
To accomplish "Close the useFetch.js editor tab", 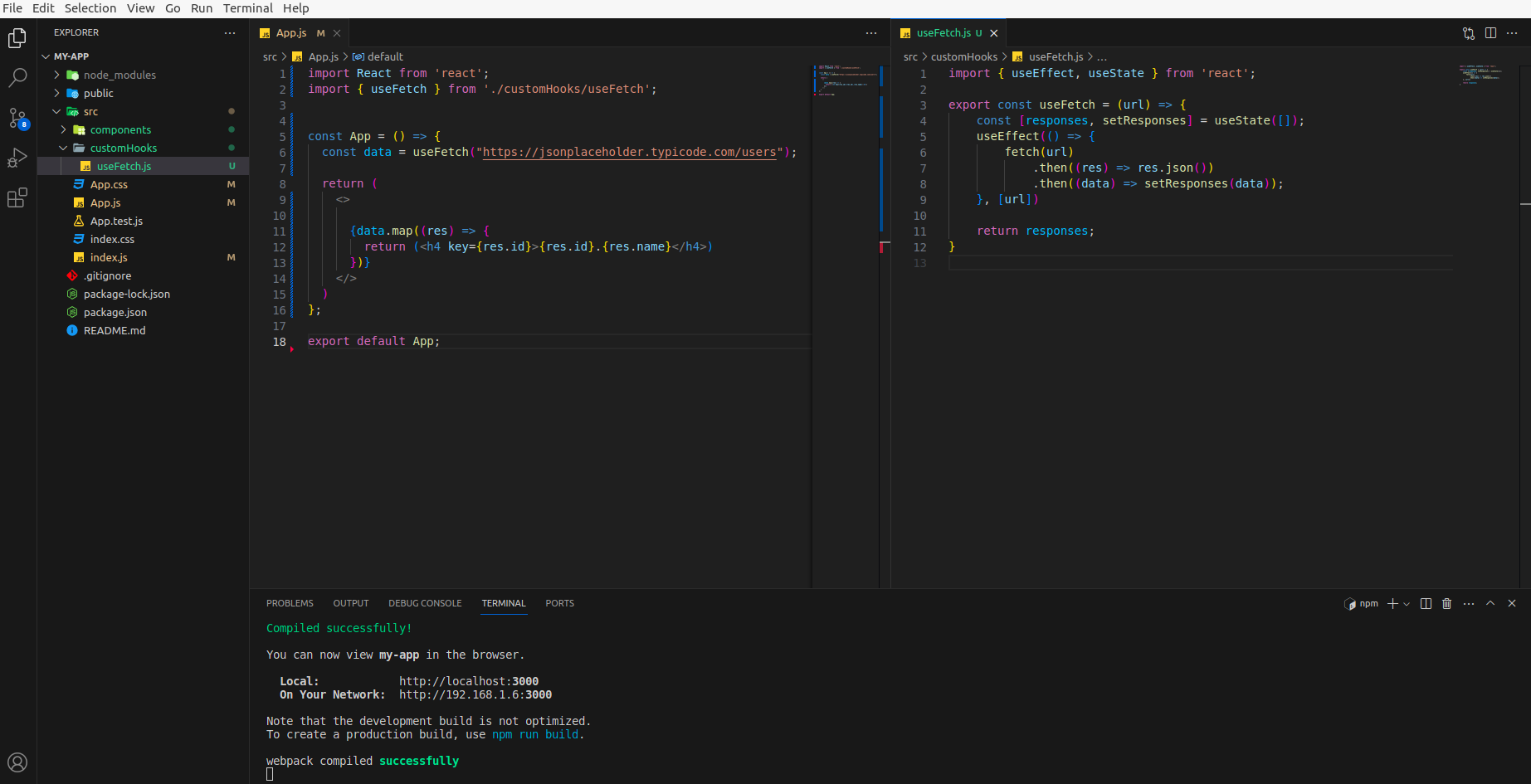I will pos(993,33).
